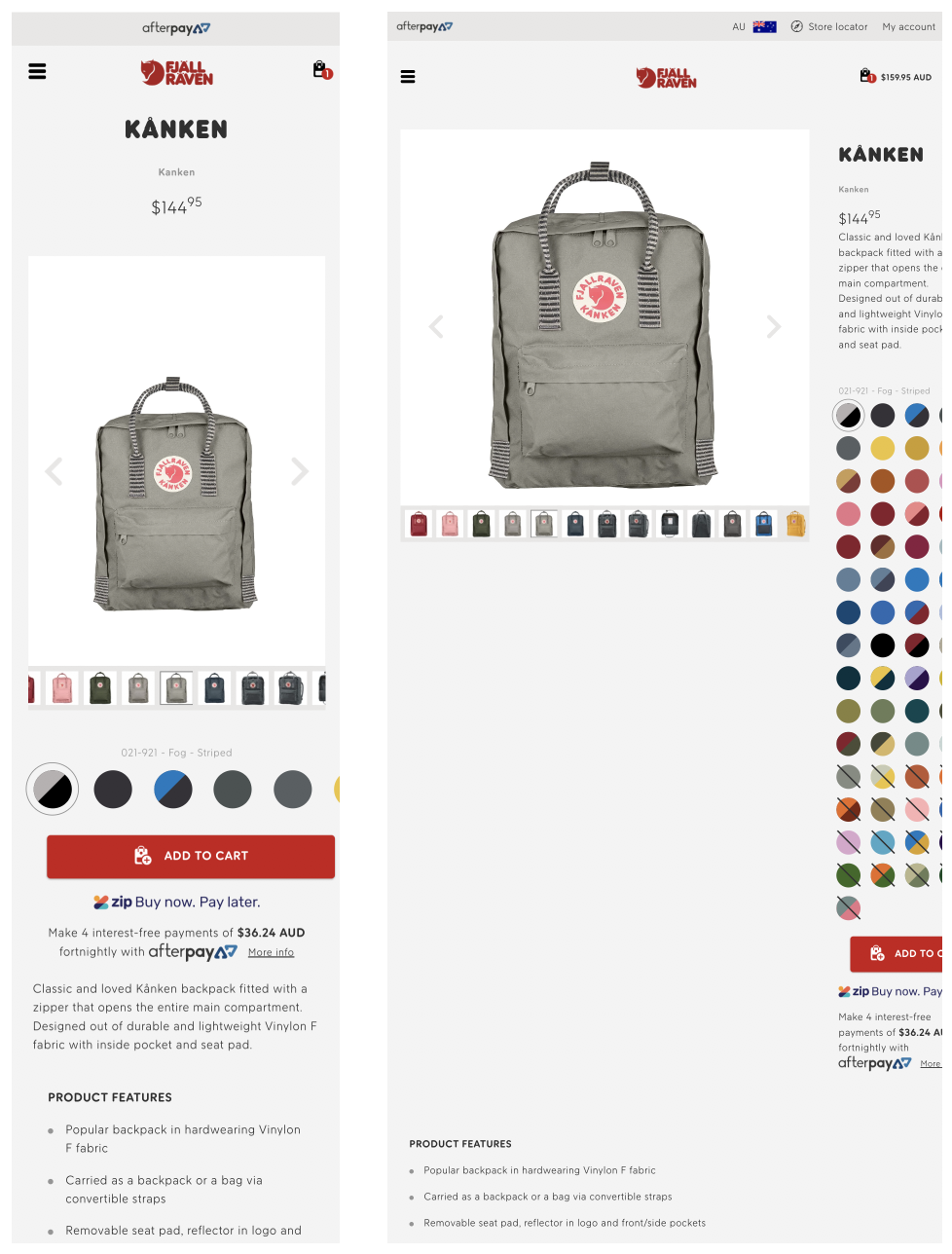The height and width of the screenshot is (1254, 952).
Task: Select blue and black color swatch in mobile view
Action: [173, 789]
